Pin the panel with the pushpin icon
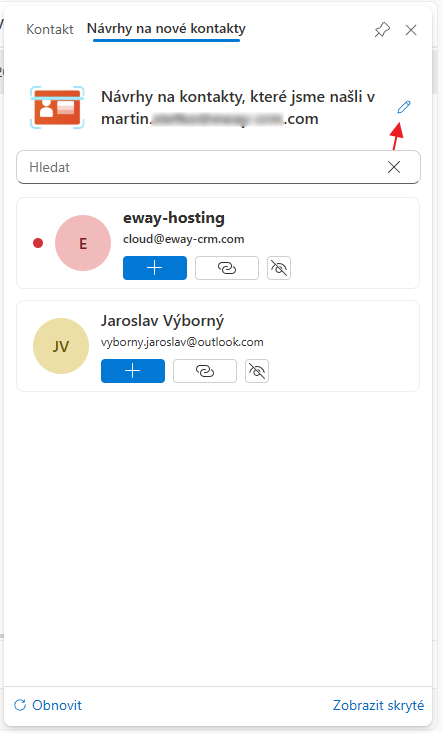 [x=382, y=30]
